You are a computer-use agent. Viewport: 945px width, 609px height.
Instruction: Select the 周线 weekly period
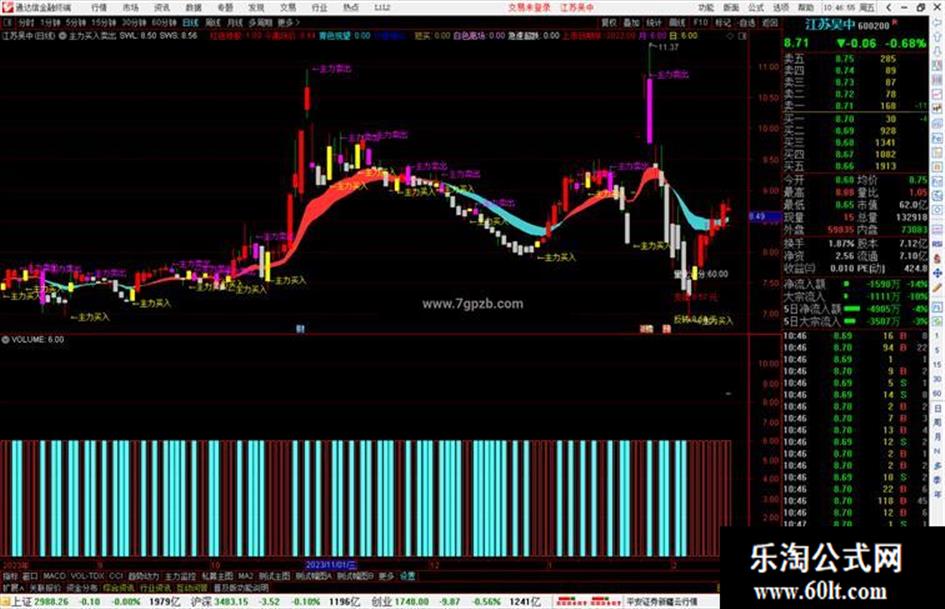(213, 22)
